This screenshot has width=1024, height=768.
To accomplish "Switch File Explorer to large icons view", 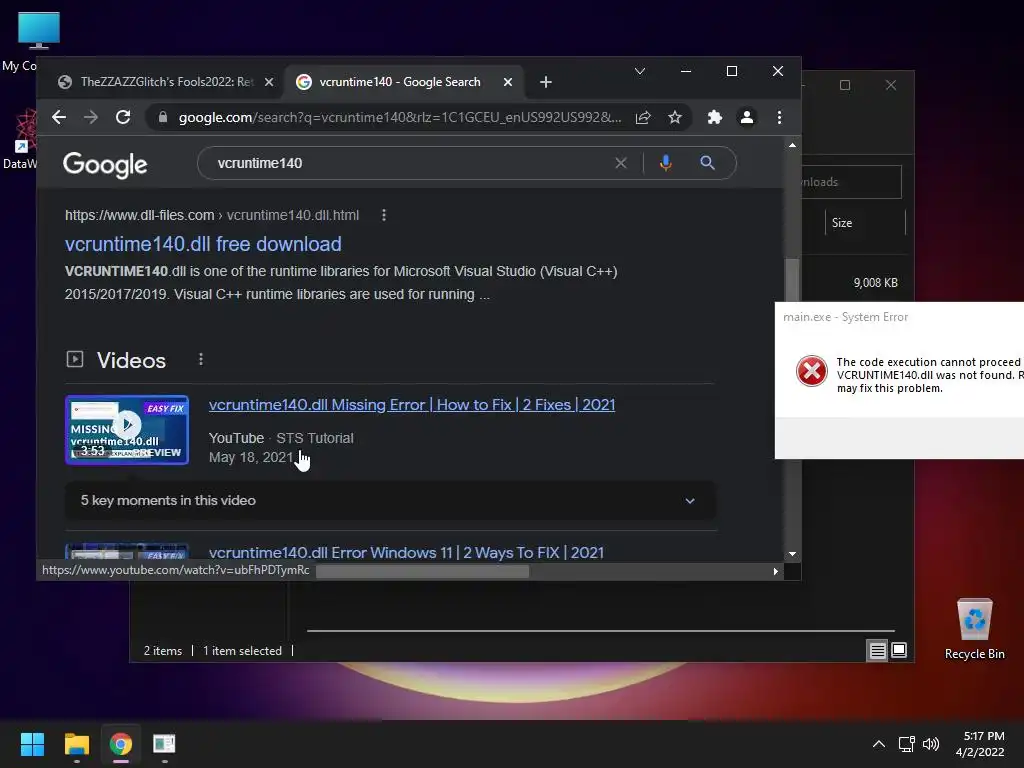I will point(899,650).
